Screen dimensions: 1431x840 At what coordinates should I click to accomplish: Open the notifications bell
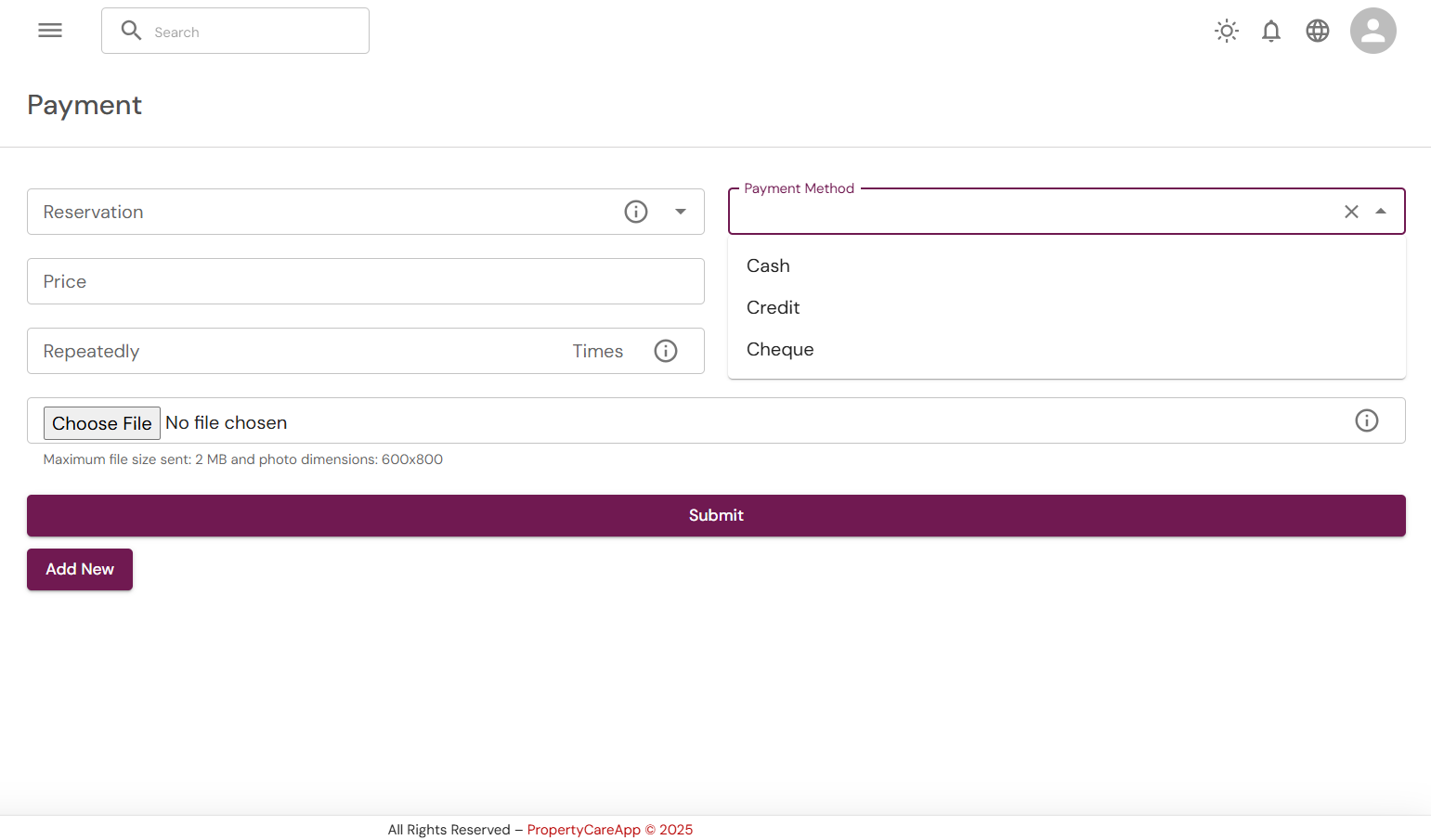(1271, 31)
